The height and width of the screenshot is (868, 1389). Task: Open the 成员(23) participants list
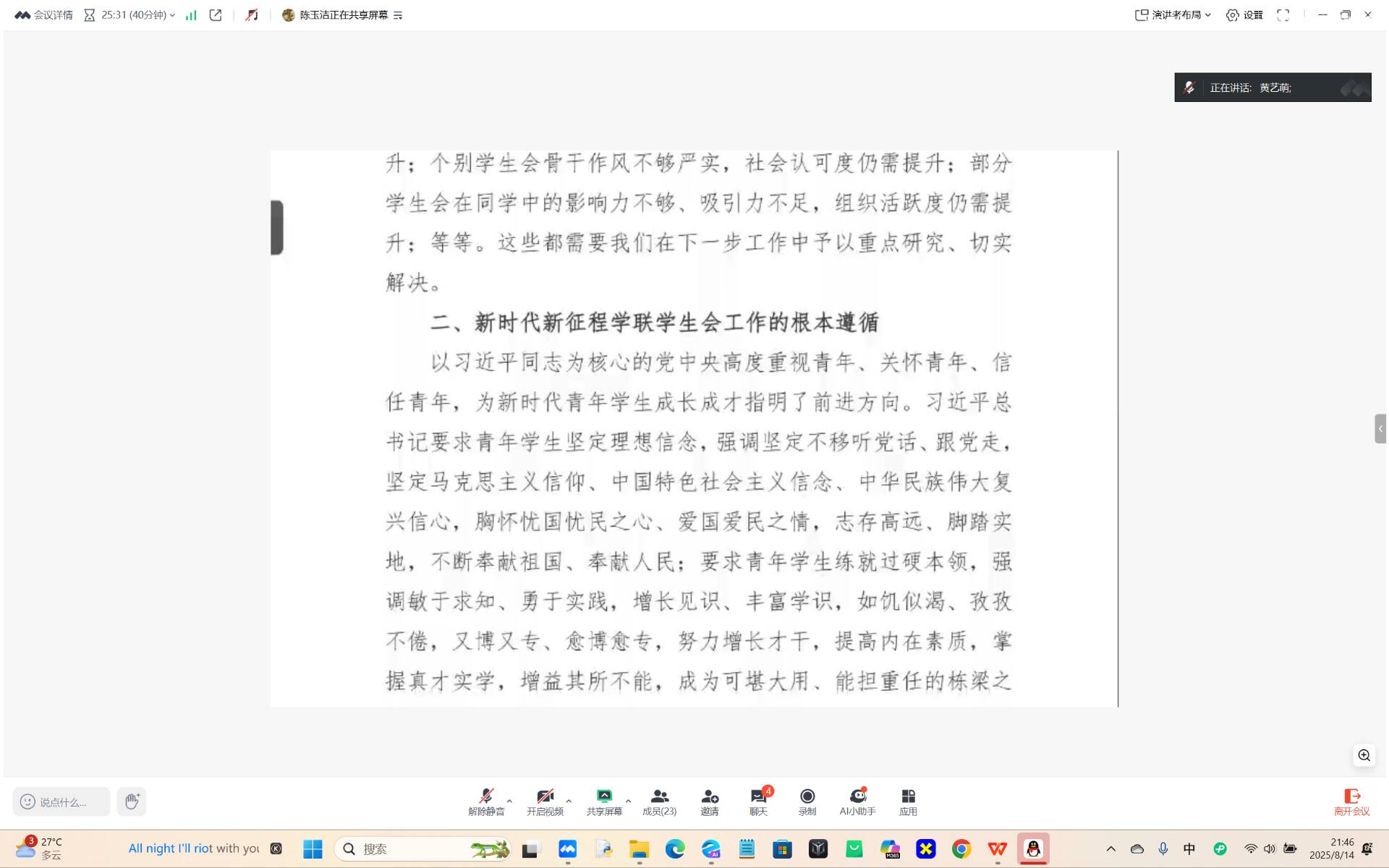658,801
